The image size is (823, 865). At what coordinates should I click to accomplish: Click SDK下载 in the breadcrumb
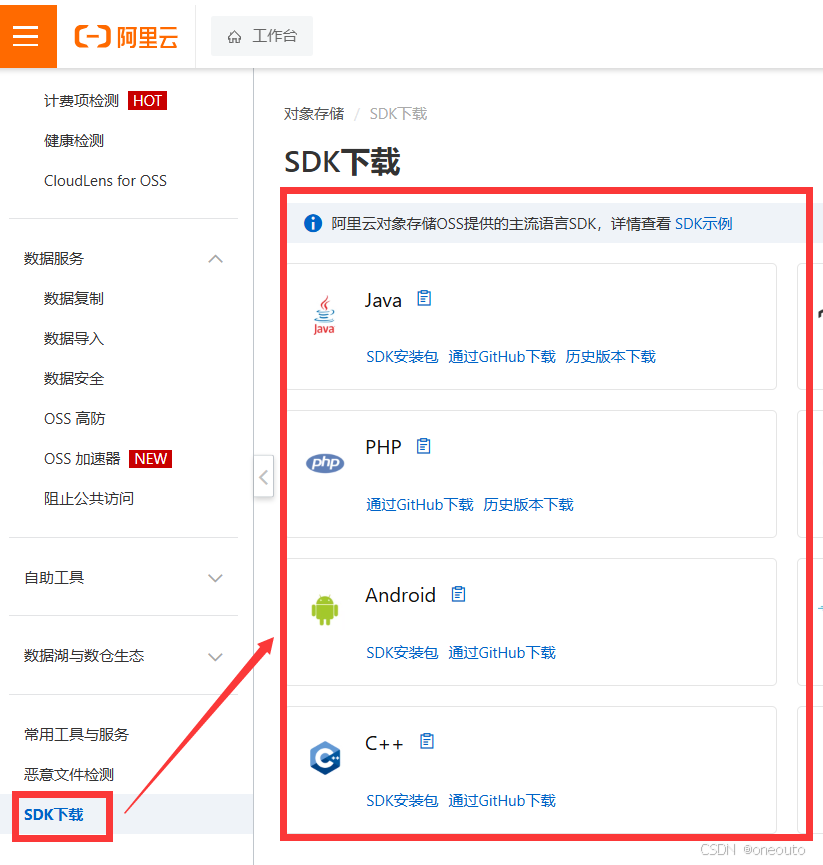pos(398,114)
